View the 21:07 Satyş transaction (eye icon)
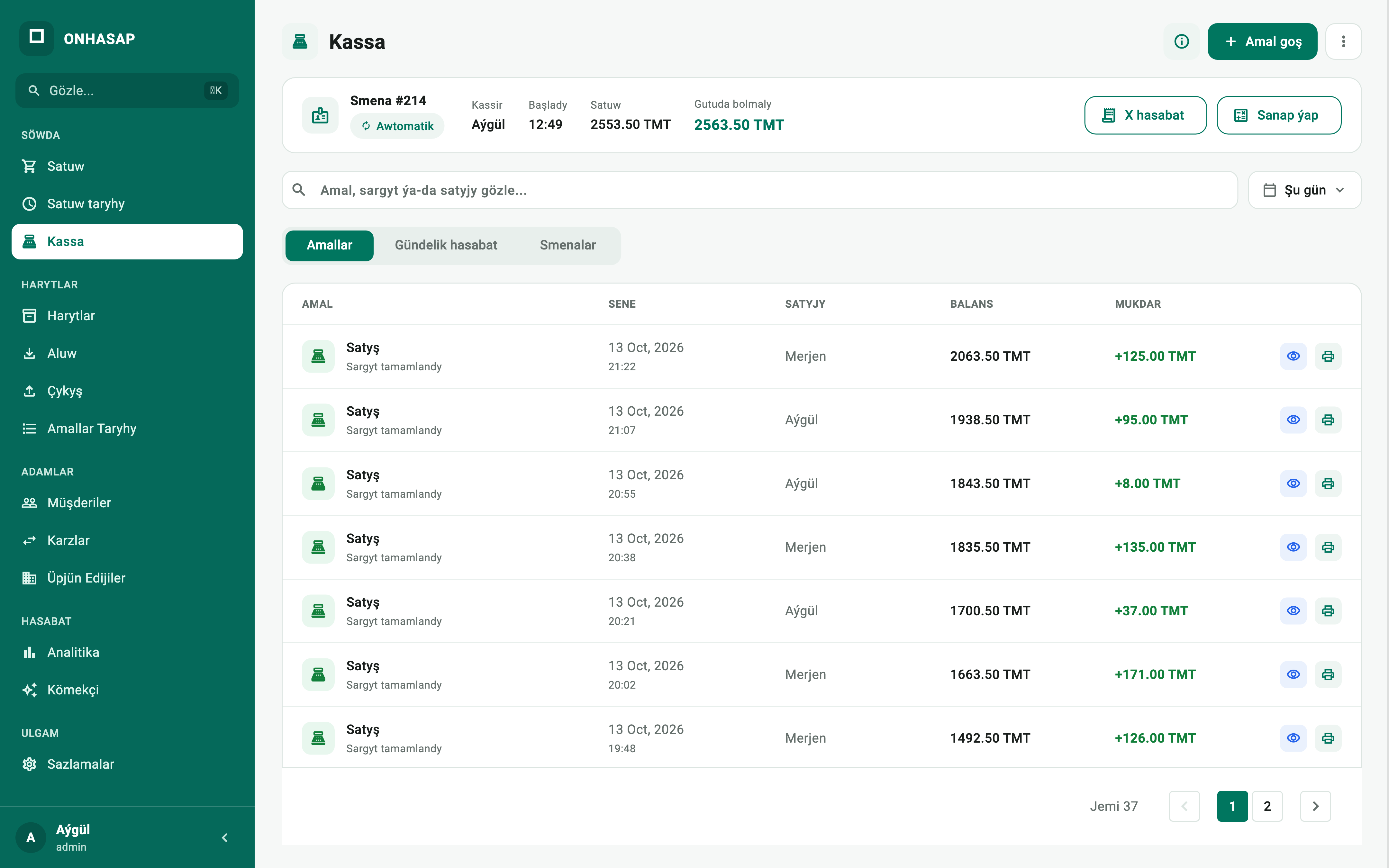1389x868 pixels. [x=1293, y=420]
